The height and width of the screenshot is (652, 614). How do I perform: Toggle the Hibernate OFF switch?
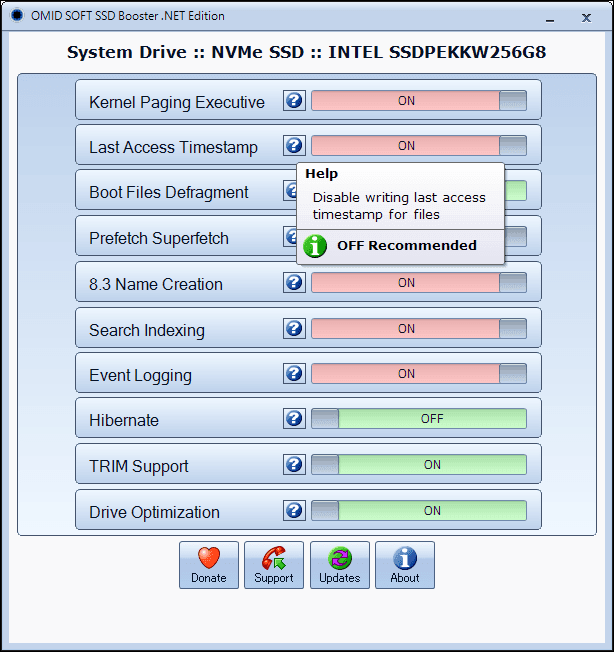pos(419,418)
